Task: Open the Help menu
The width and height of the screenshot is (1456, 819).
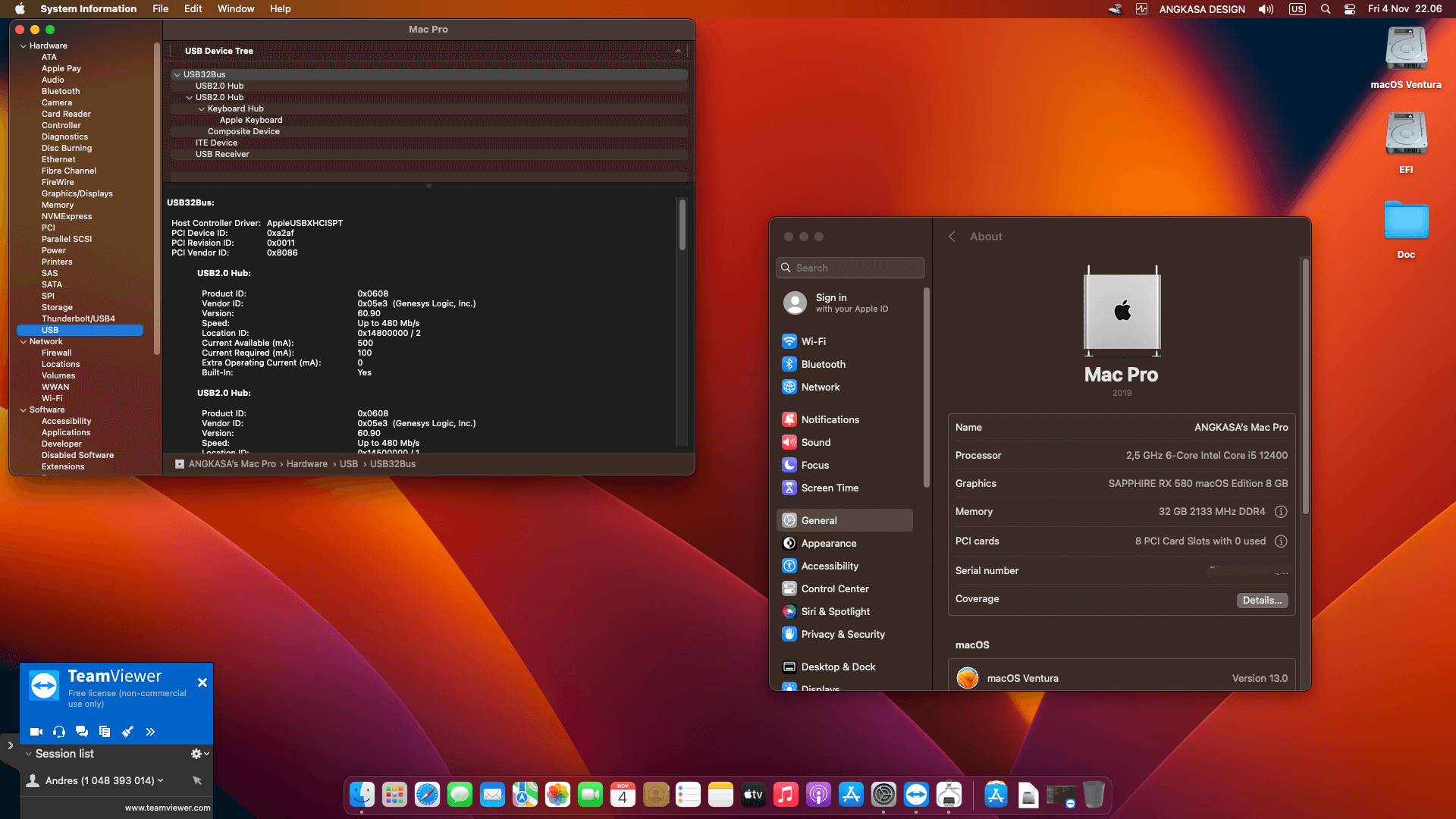Action: pyautogui.click(x=280, y=9)
